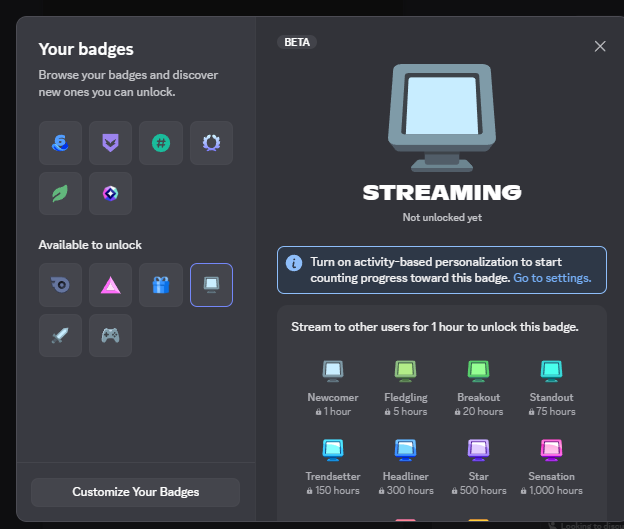Click the '20 hours' requirement under Breakout
Viewport: 624px width, 529px height.
click(479, 412)
